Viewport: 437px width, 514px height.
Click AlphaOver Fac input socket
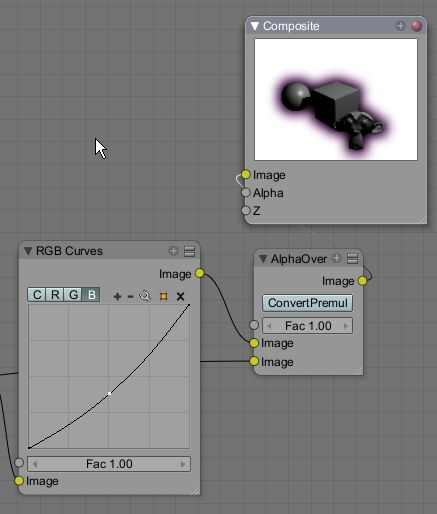(254, 325)
